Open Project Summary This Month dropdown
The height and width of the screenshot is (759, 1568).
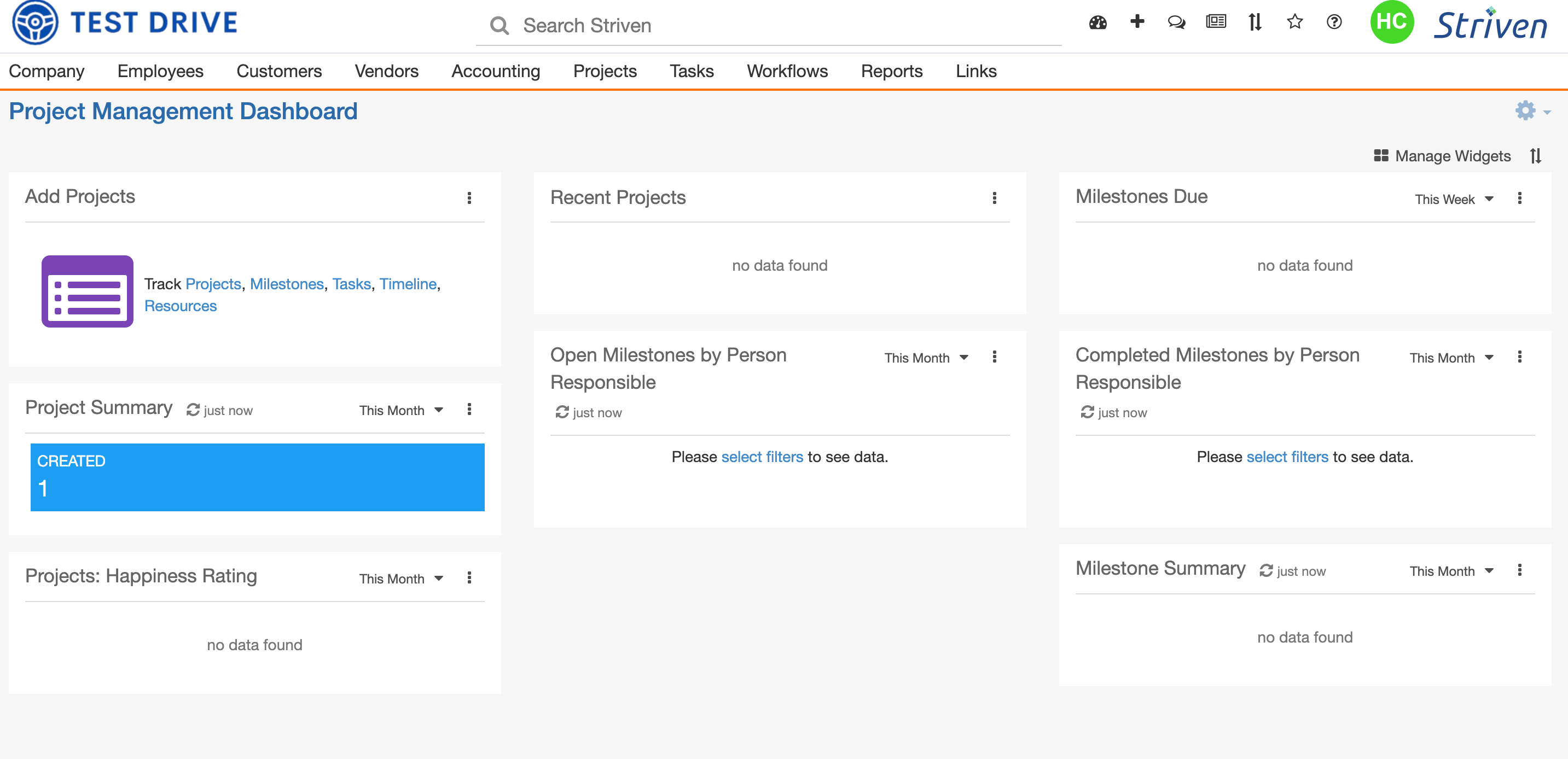[400, 410]
